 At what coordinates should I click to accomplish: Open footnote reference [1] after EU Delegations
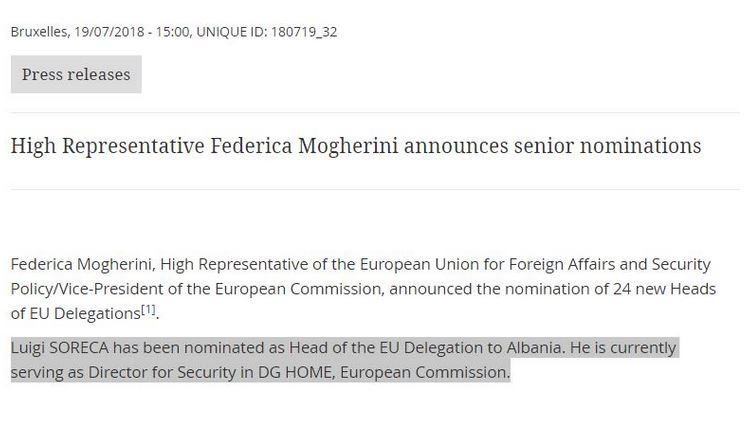point(148,310)
